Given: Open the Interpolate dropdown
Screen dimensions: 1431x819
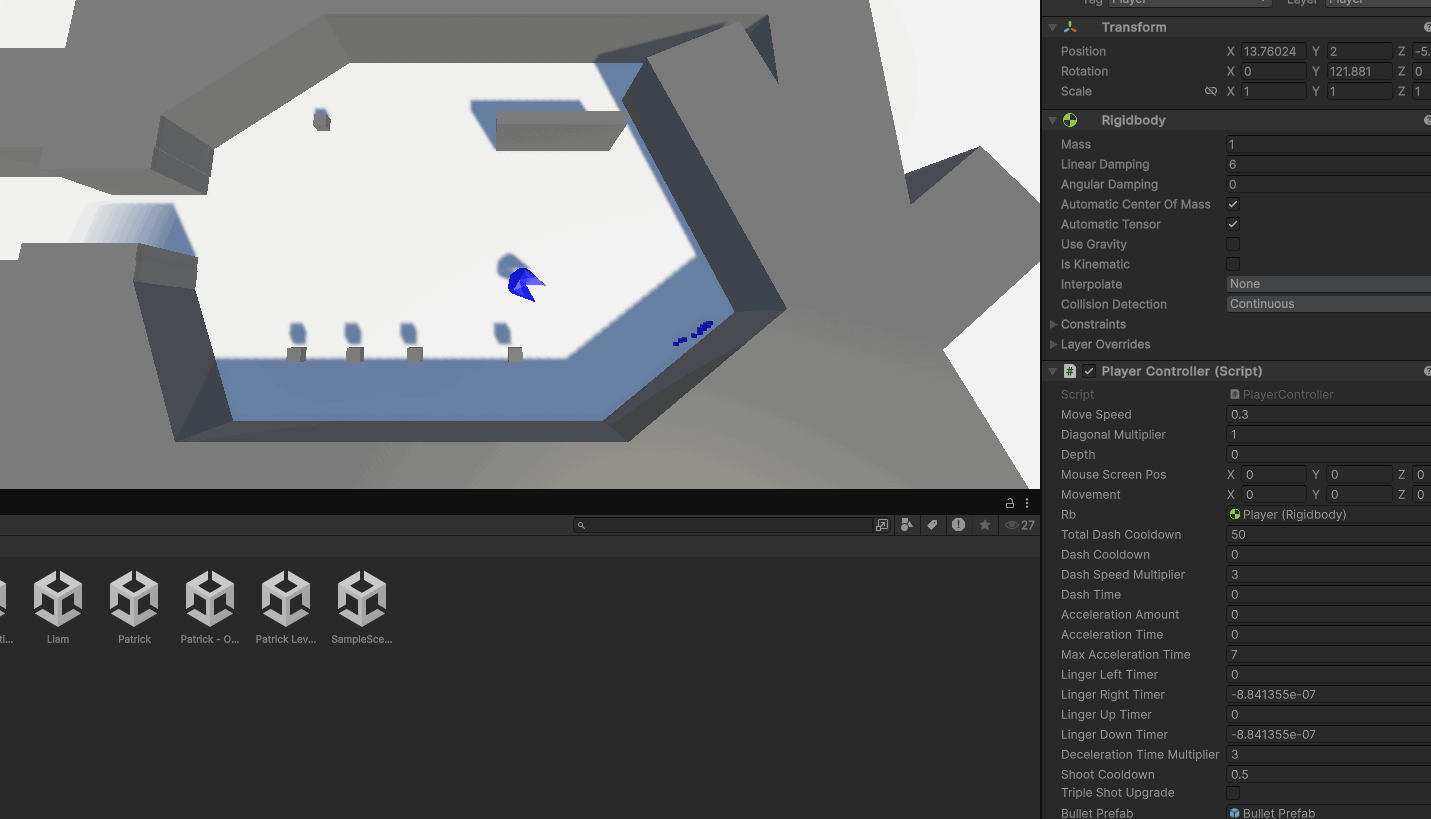Looking at the screenshot, I should (x=1329, y=284).
